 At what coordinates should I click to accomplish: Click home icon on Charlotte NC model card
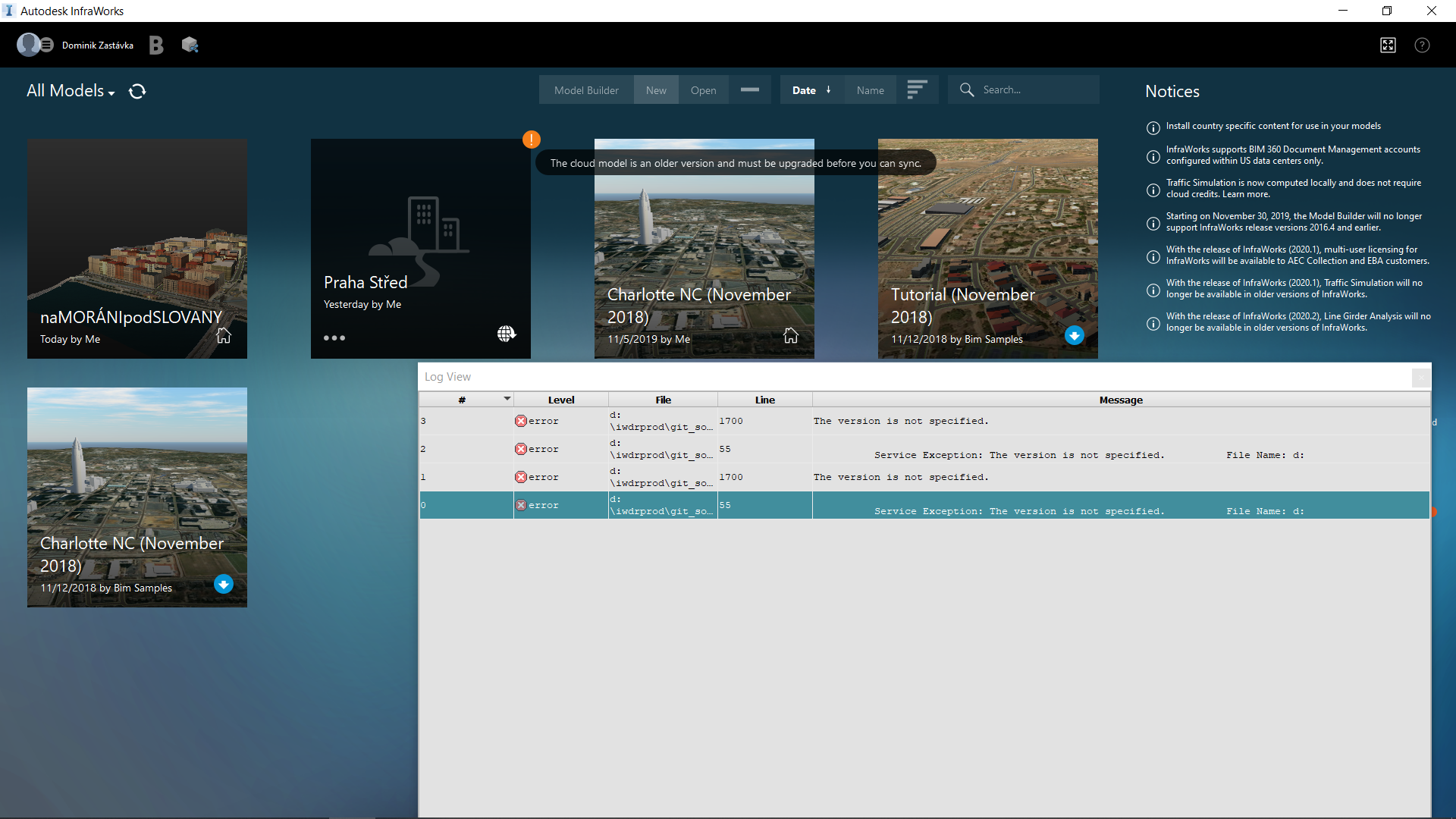click(x=791, y=336)
